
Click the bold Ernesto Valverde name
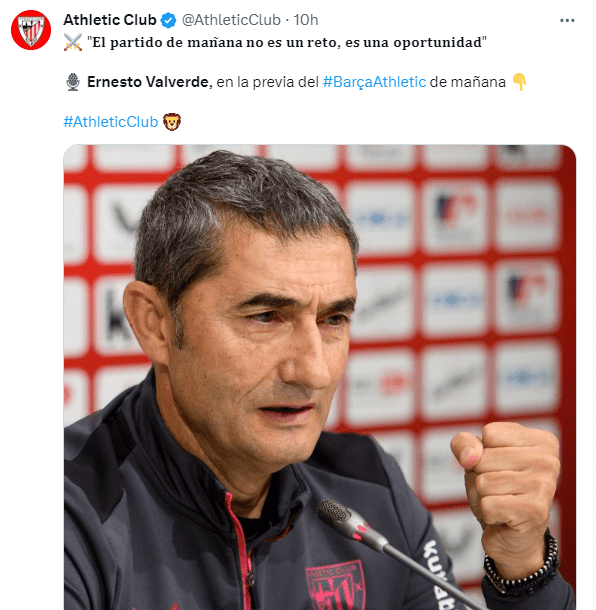tap(148, 82)
